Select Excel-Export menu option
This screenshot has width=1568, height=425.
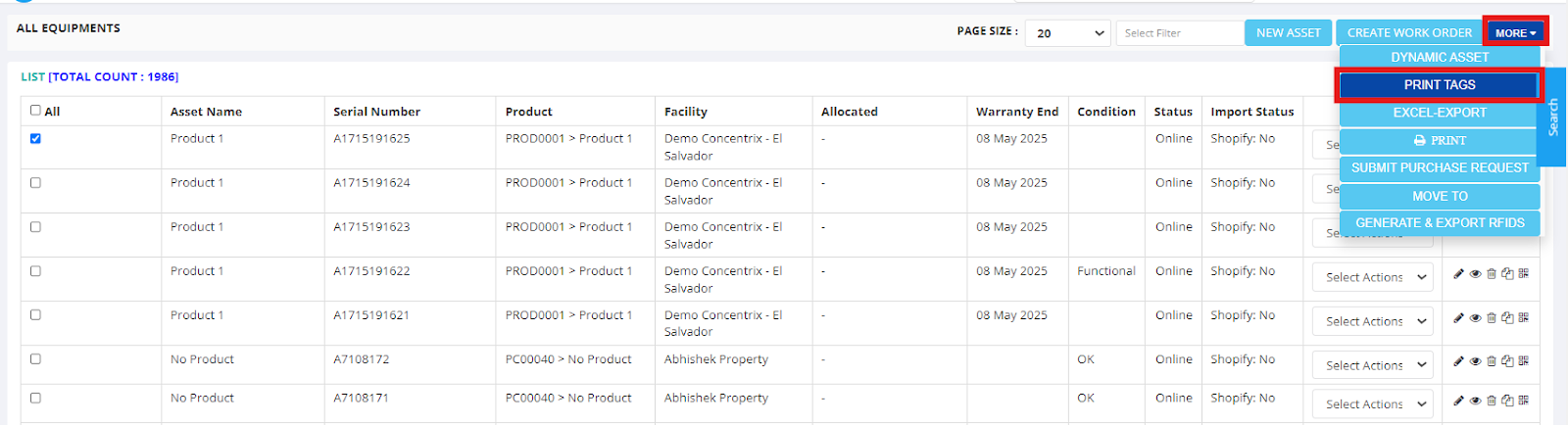(x=1439, y=113)
